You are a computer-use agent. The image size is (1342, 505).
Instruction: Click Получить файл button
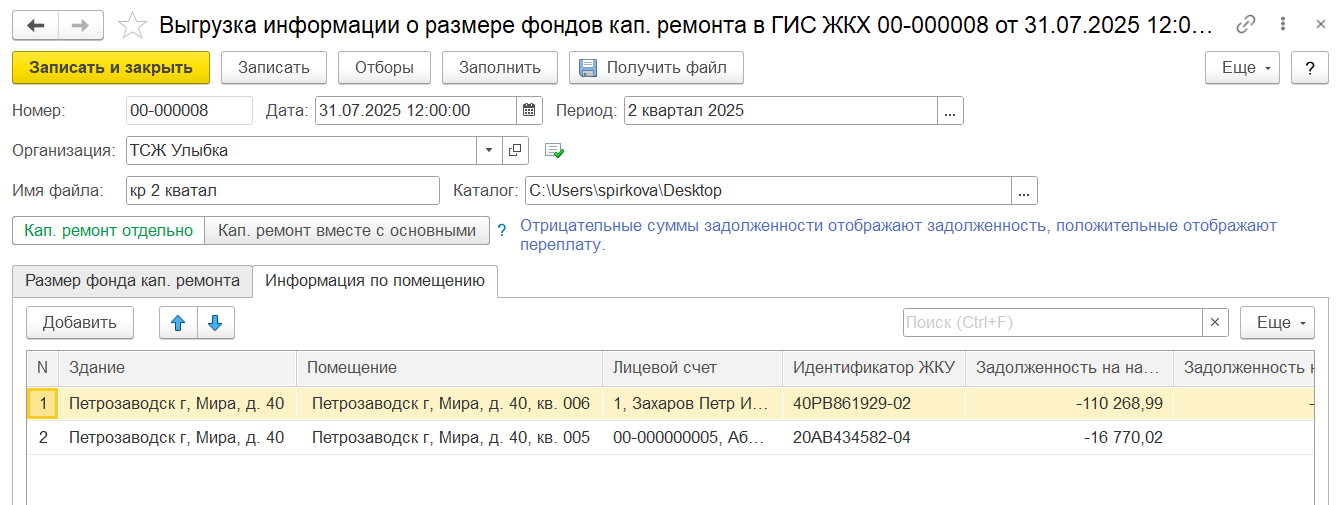(656, 68)
